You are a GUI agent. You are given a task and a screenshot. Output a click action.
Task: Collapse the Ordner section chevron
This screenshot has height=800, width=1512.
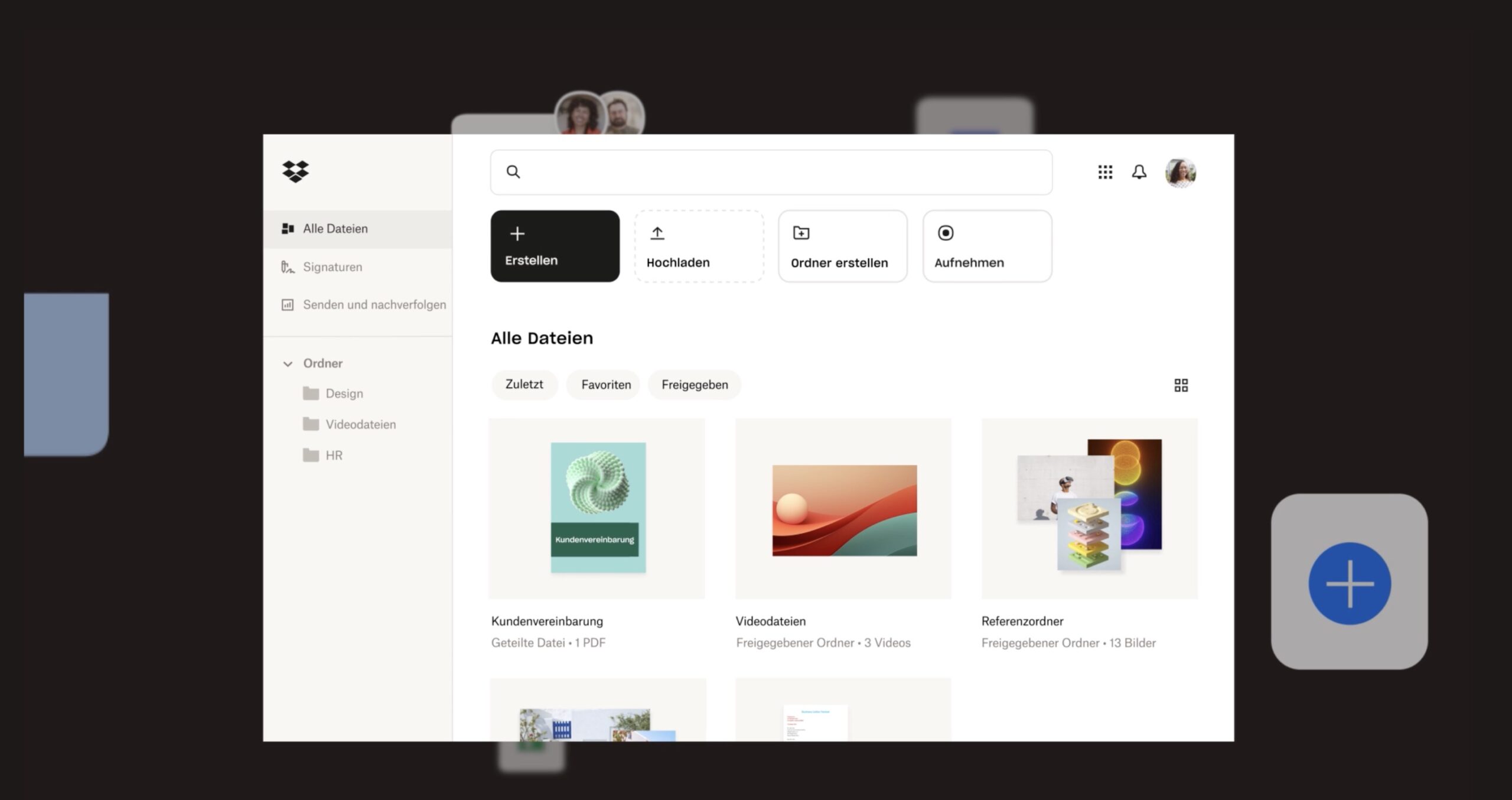pos(288,363)
